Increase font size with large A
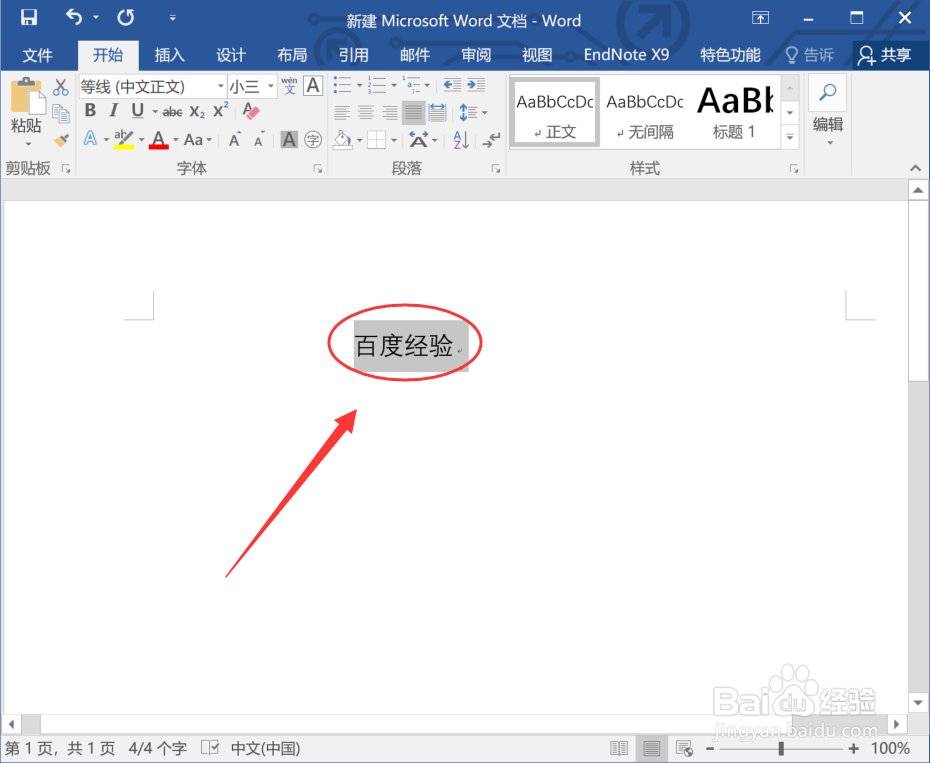Screen dimensions: 930x763 pyautogui.click(x=235, y=140)
